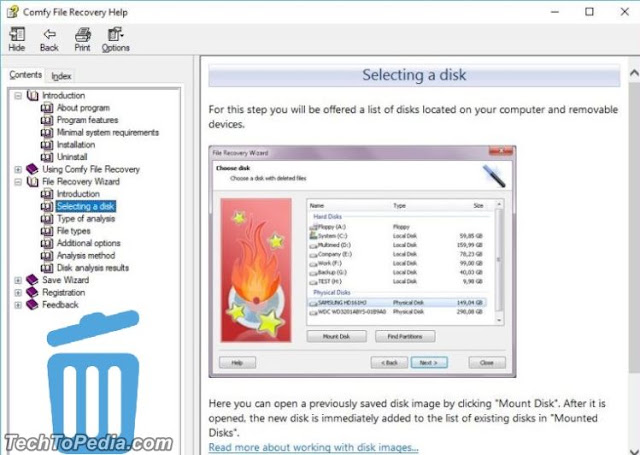This screenshot has width=640, height=455.
Task: Click the page icon next to Installation
Action: 47,144
